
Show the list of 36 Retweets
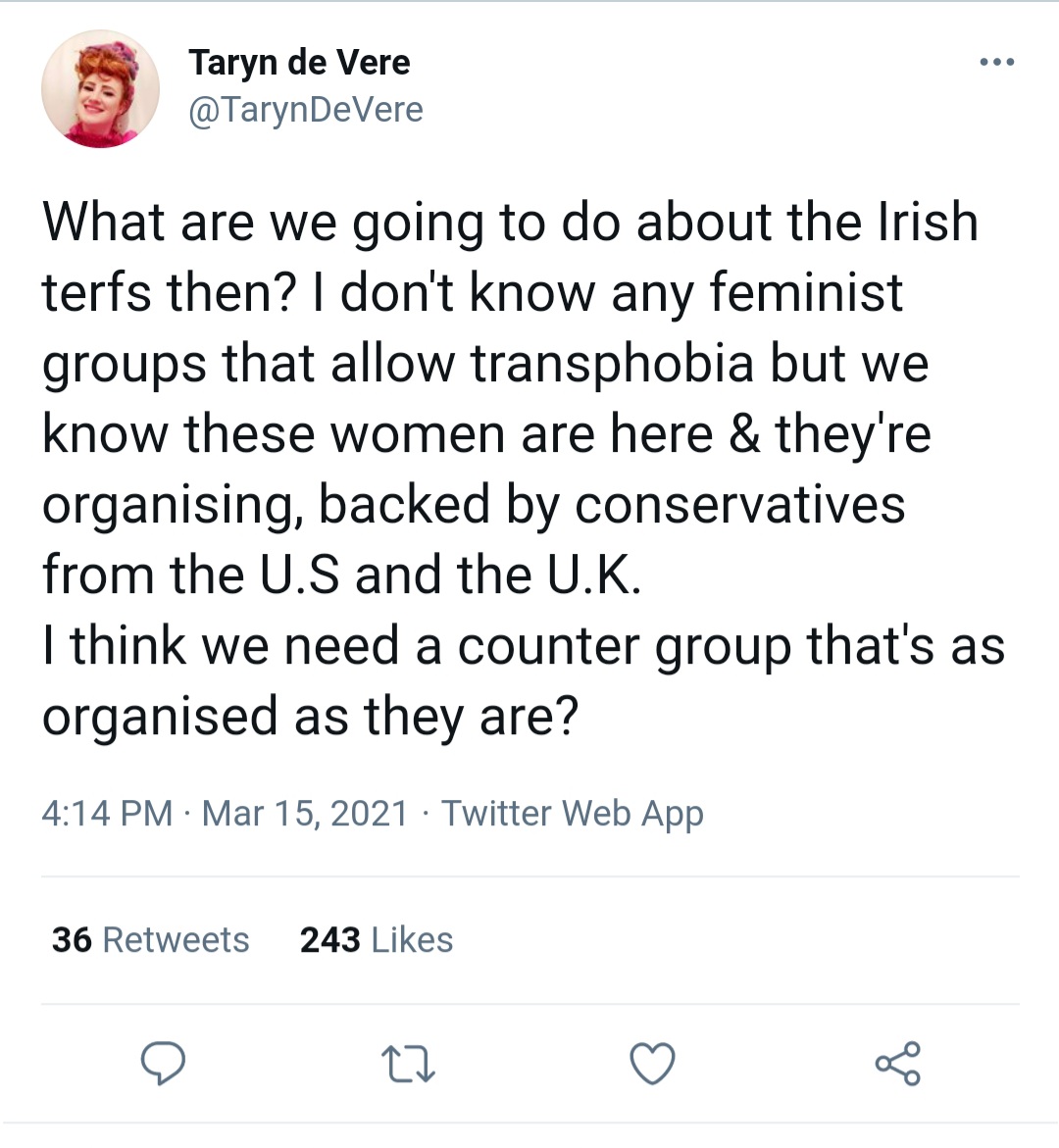point(150,939)
